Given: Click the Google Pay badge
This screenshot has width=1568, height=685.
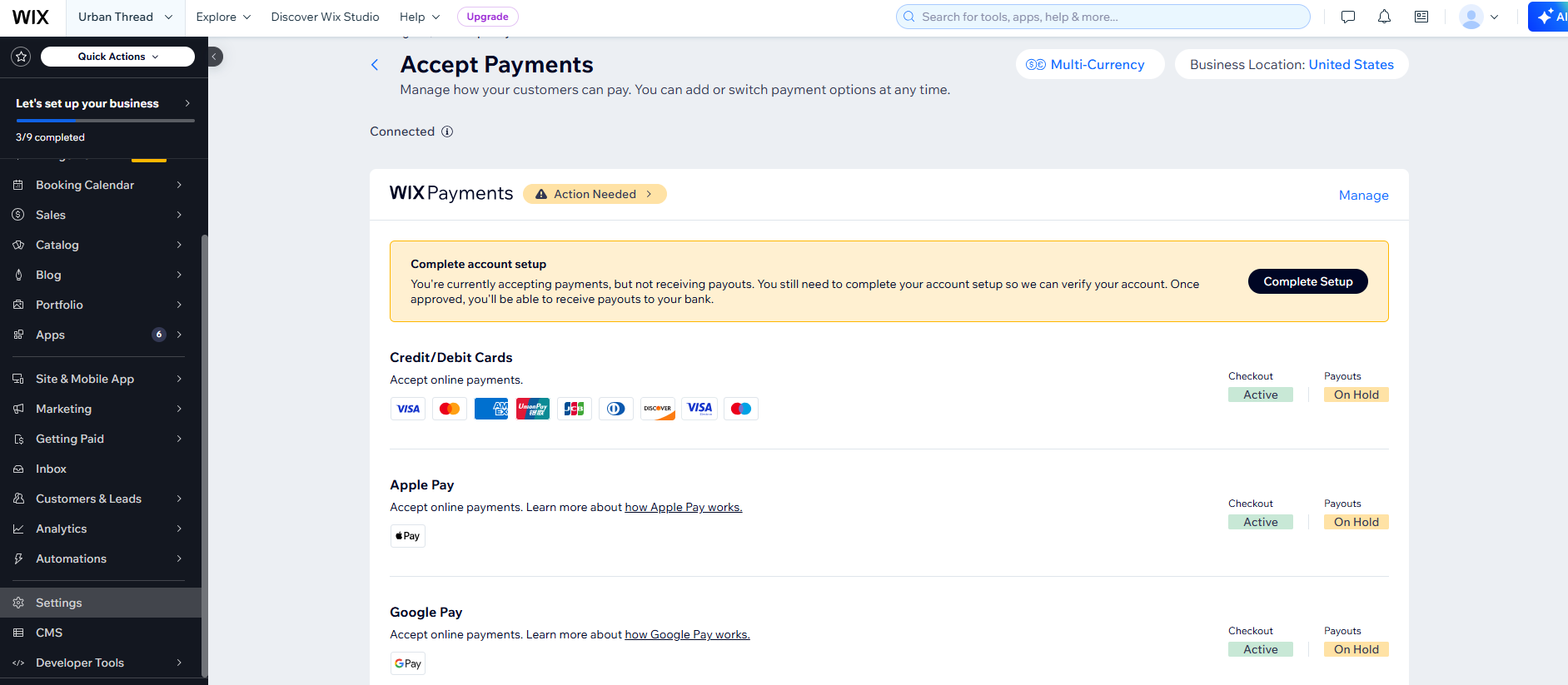Looking at the screenshot, I should tap(408, 663).
